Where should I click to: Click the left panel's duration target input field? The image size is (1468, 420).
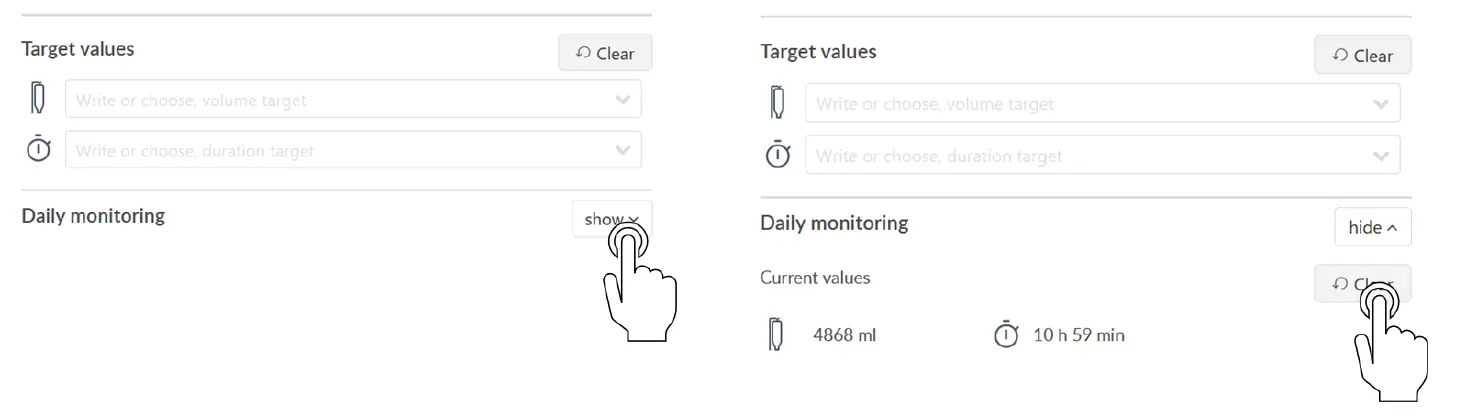click(330, 150)
